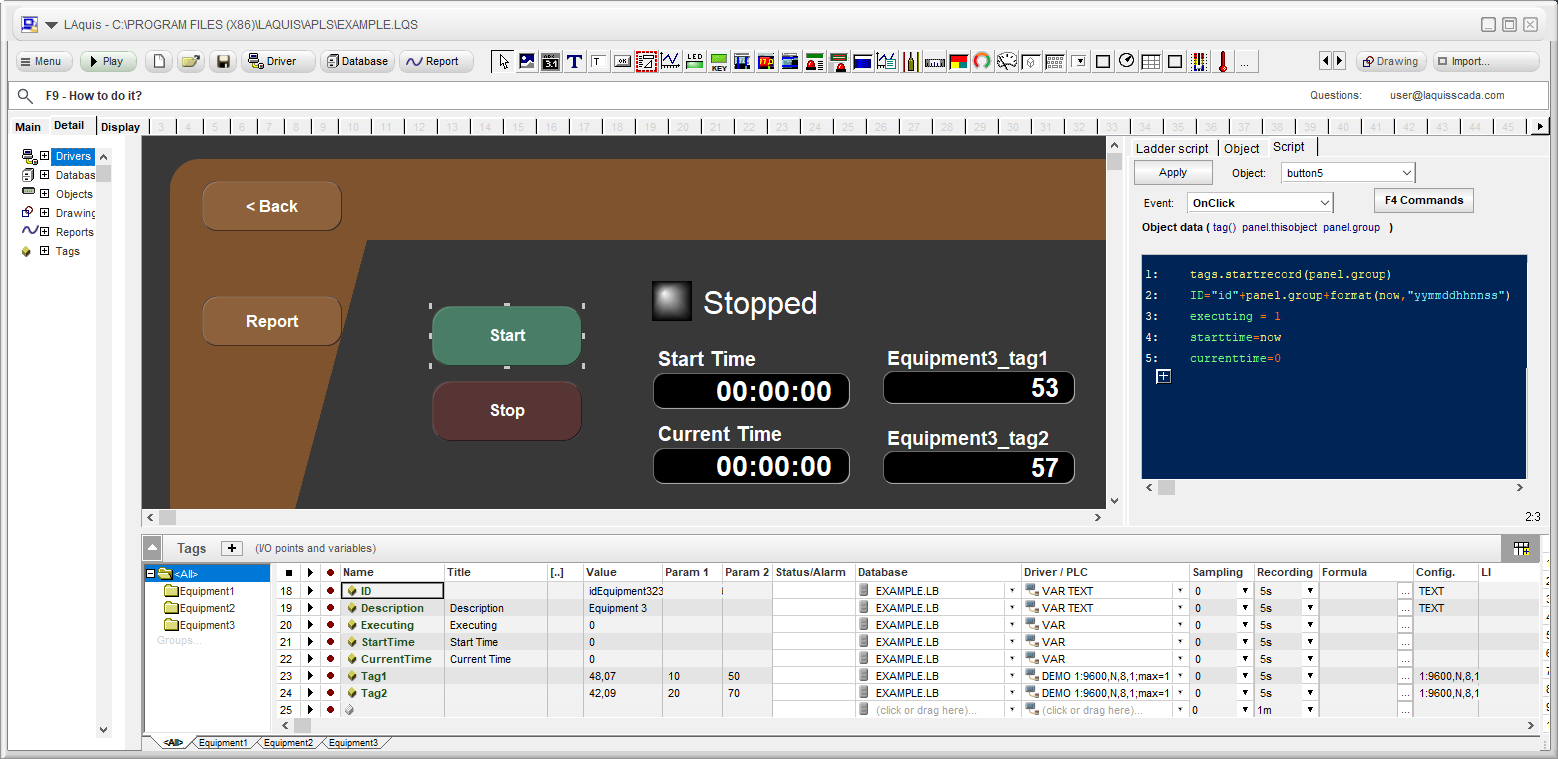Collapse the <All> group folder
Image resolution: width=1558 pixels, height=759 pixels.
click(x=151, y=574)
